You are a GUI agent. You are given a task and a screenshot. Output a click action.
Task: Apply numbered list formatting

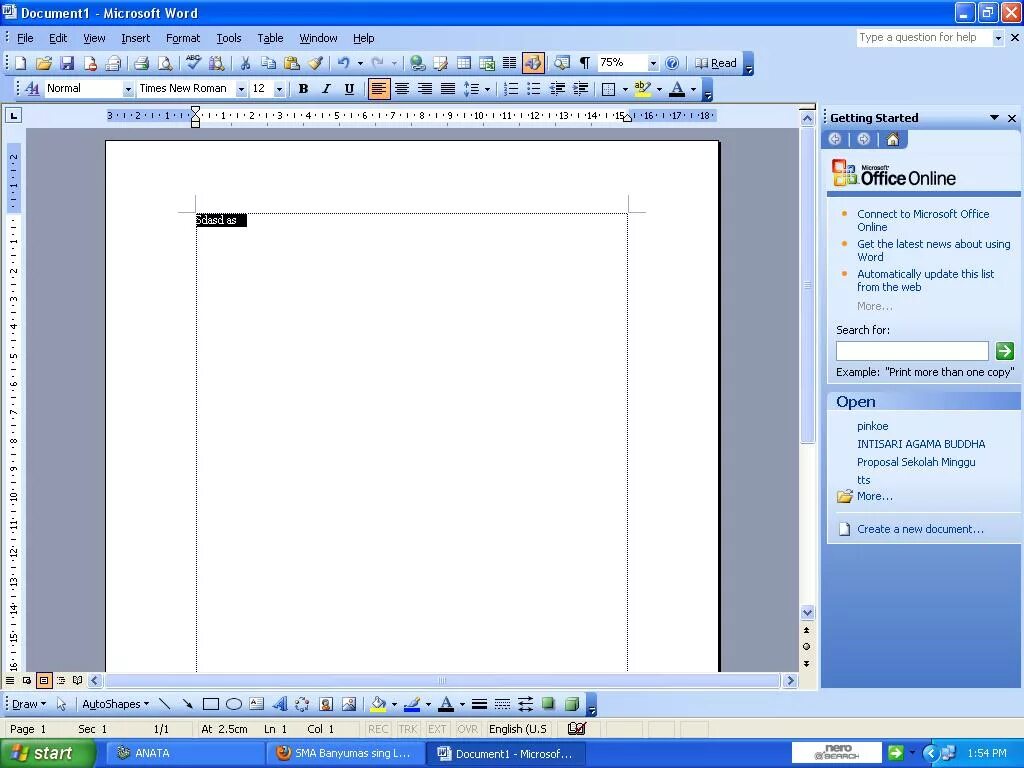[511, 89]
